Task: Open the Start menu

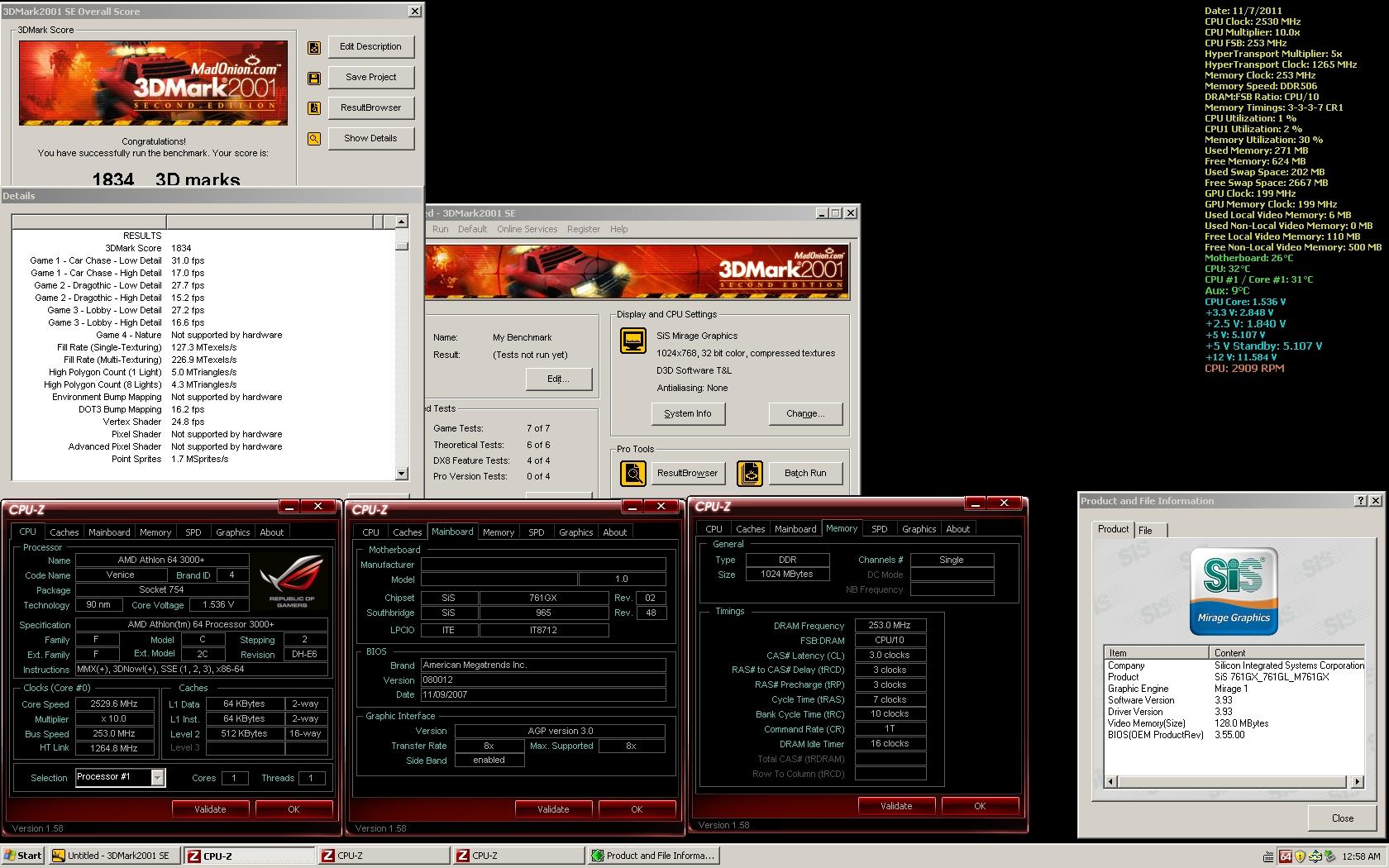Action: [x=23, y=856]
